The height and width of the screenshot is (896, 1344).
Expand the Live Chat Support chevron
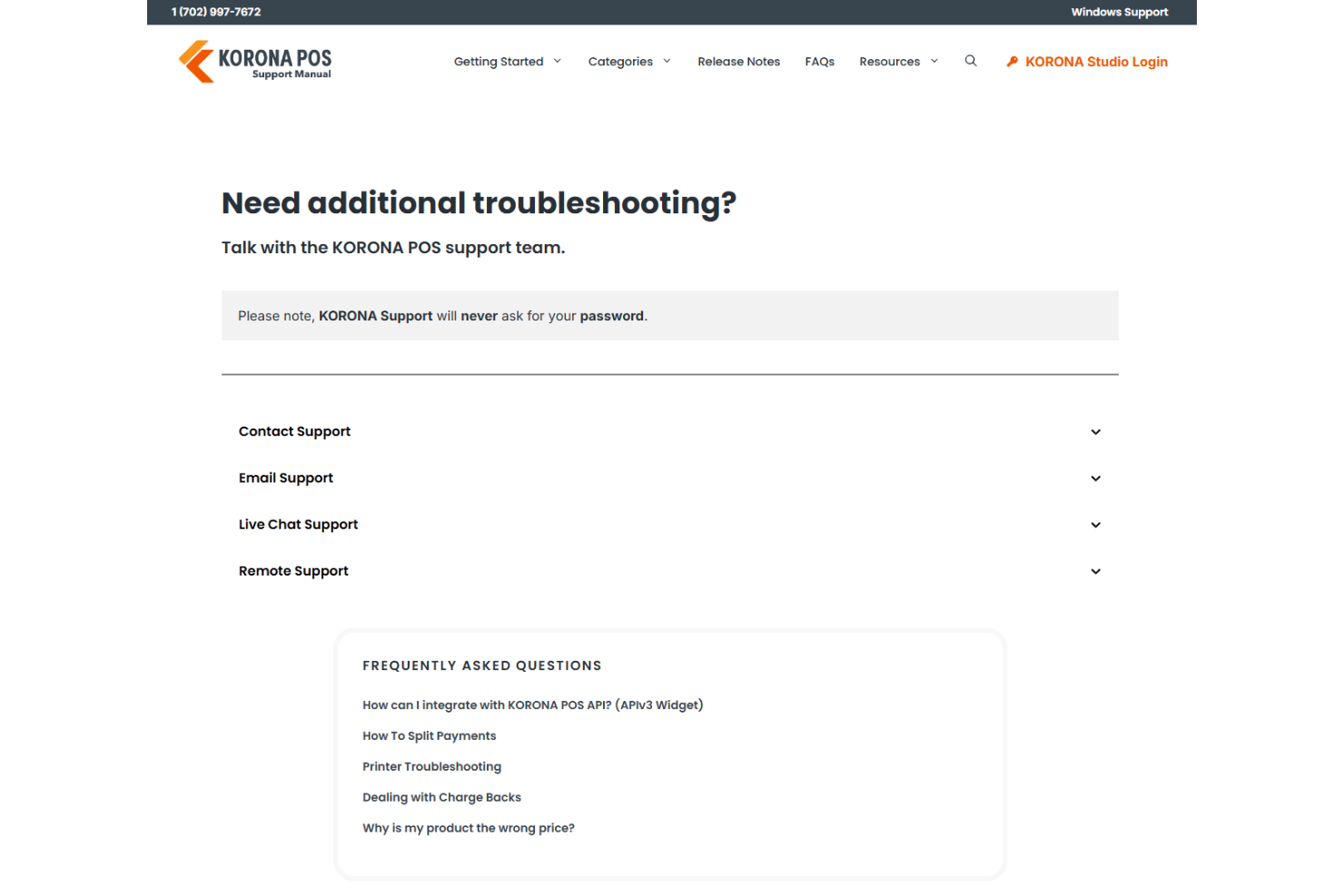point(1096,525)
